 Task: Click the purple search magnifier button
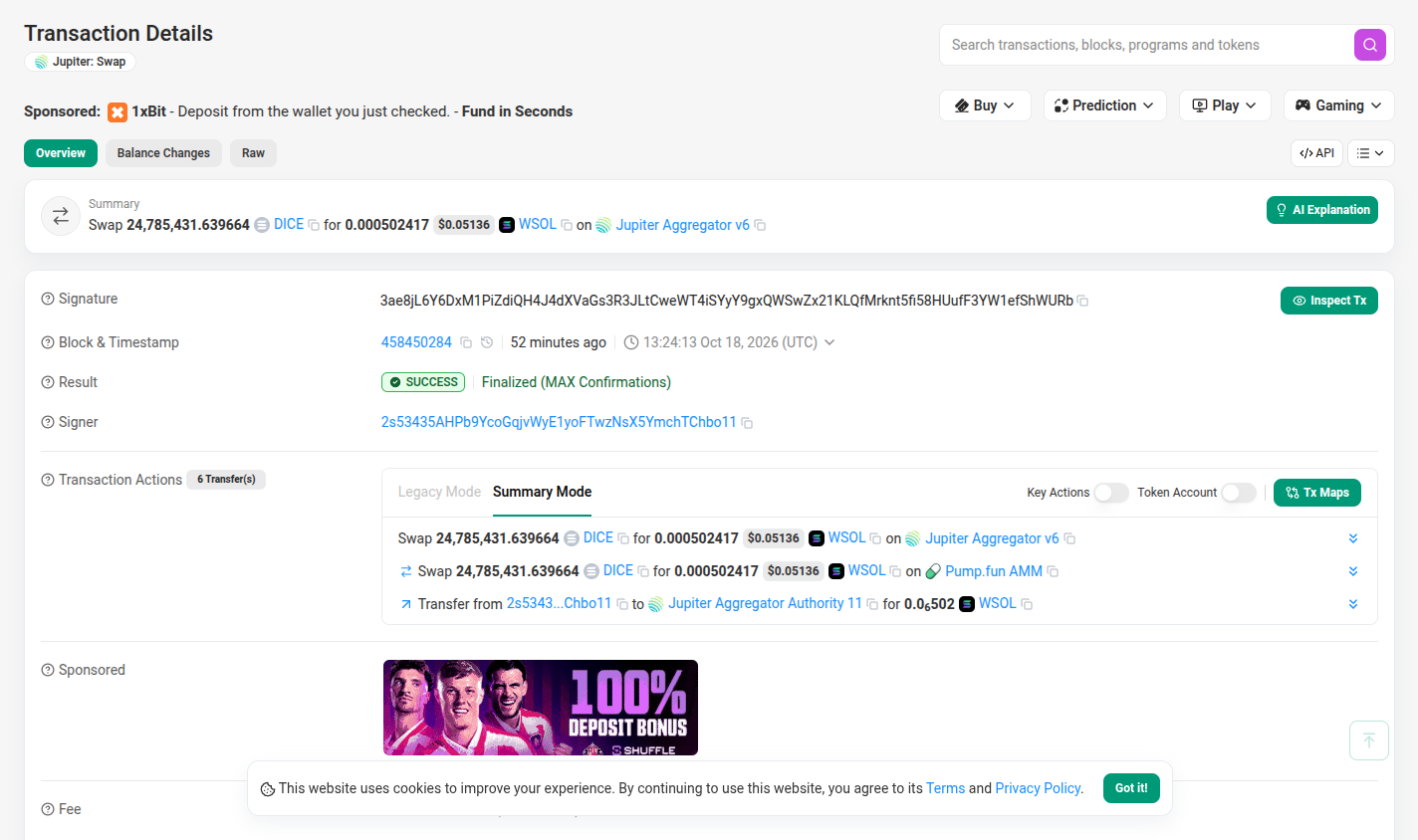click(1370, 45)
